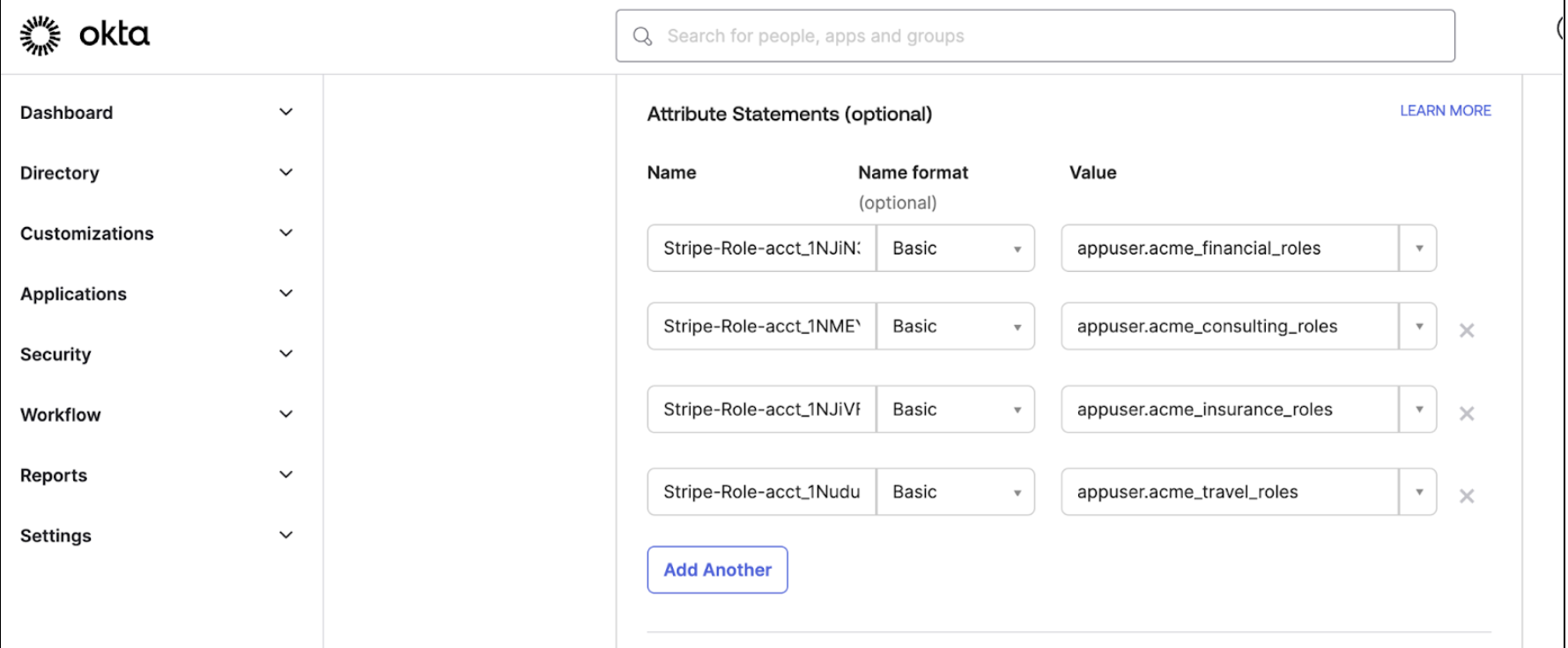This screenshot has width=1568, height=648.
Task: Remove the acme_insurance_roles attribute row
Action: click(x=1467, y=413)
